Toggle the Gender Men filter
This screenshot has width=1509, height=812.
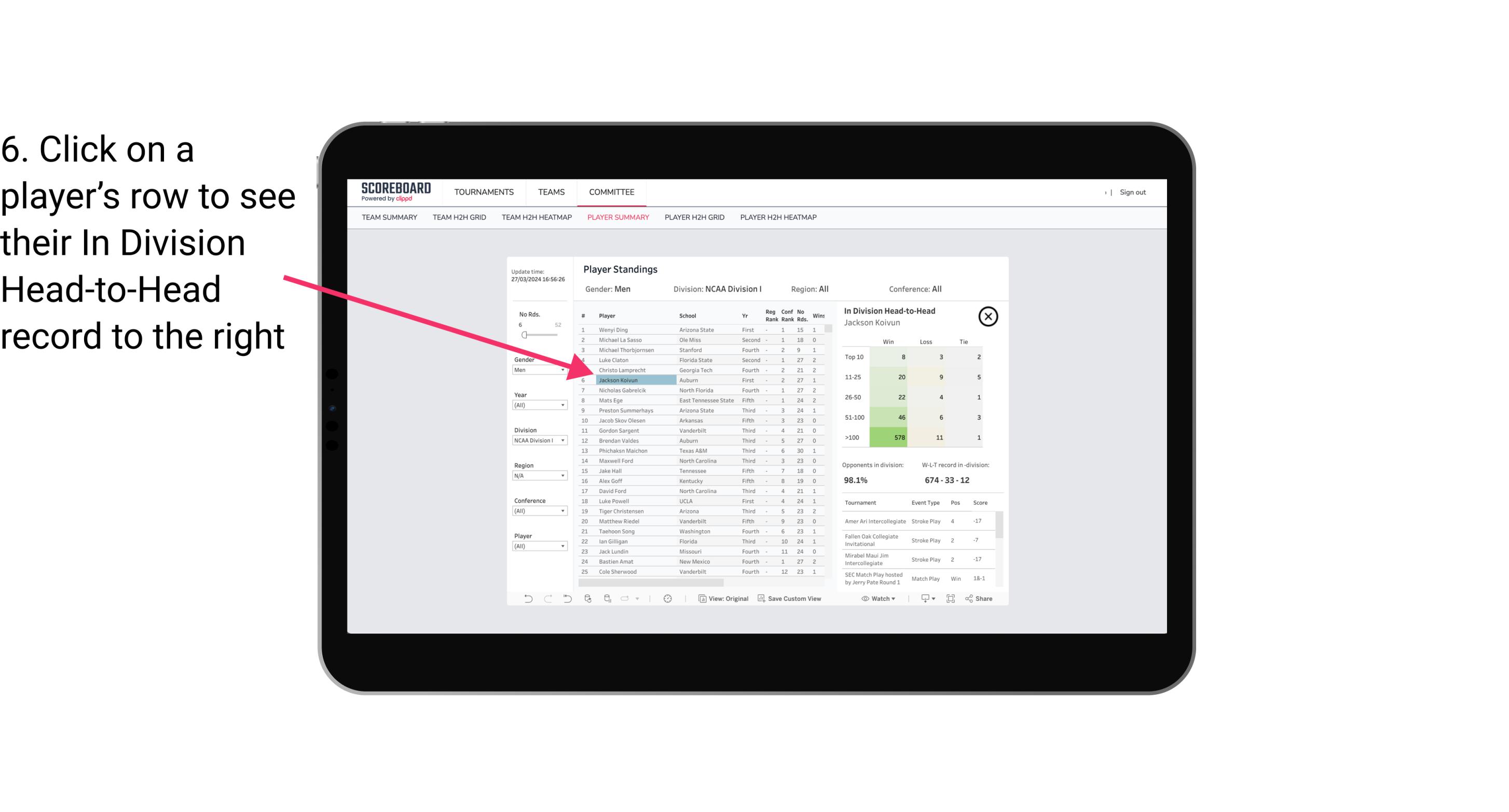[536, 370]
